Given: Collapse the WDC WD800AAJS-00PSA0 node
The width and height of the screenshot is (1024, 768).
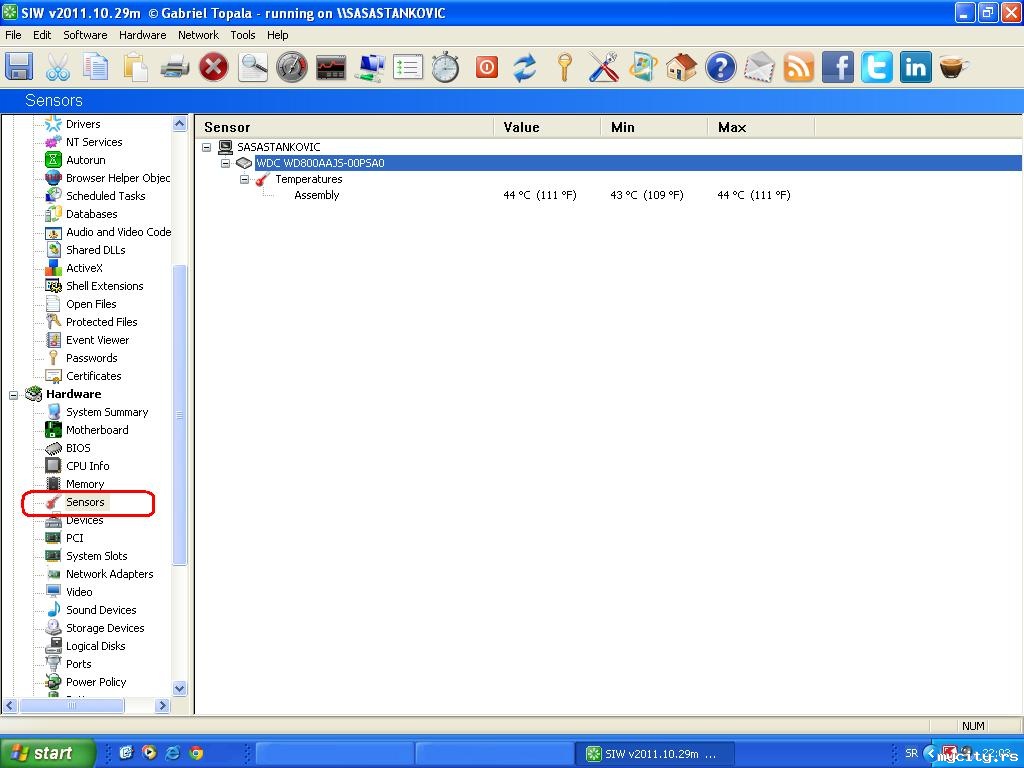Looking at the screenshot, I should click(x=225, y=163).
